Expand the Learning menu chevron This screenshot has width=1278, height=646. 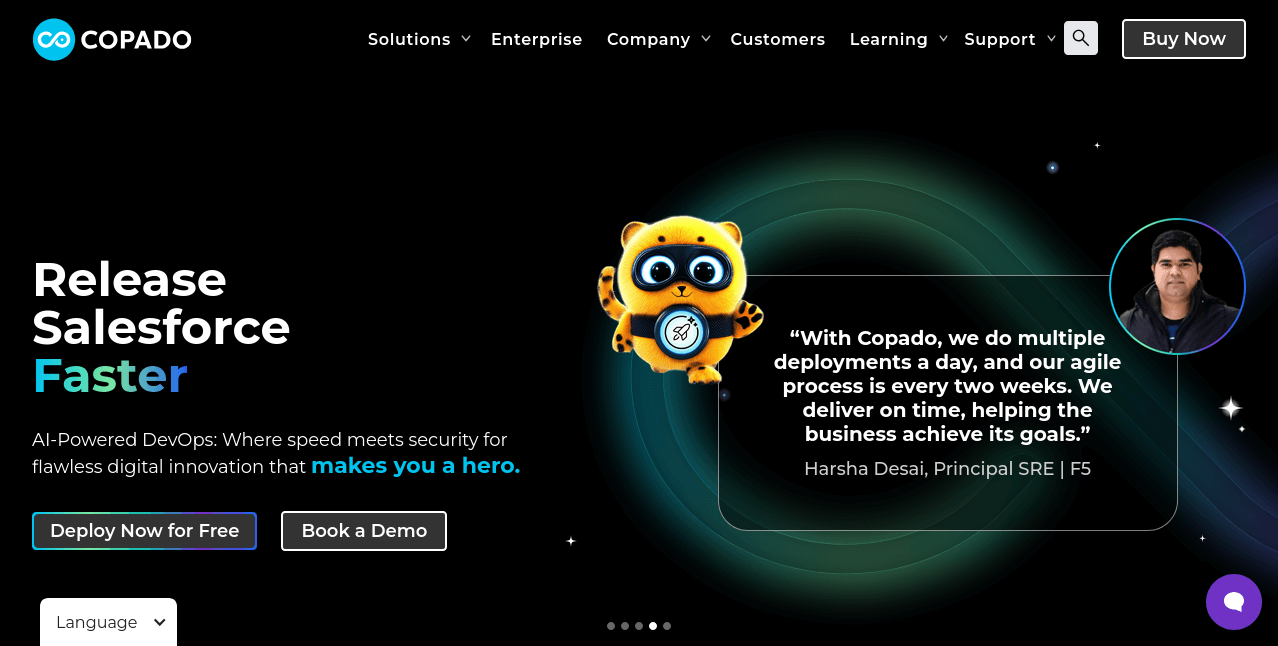[943, 39]
